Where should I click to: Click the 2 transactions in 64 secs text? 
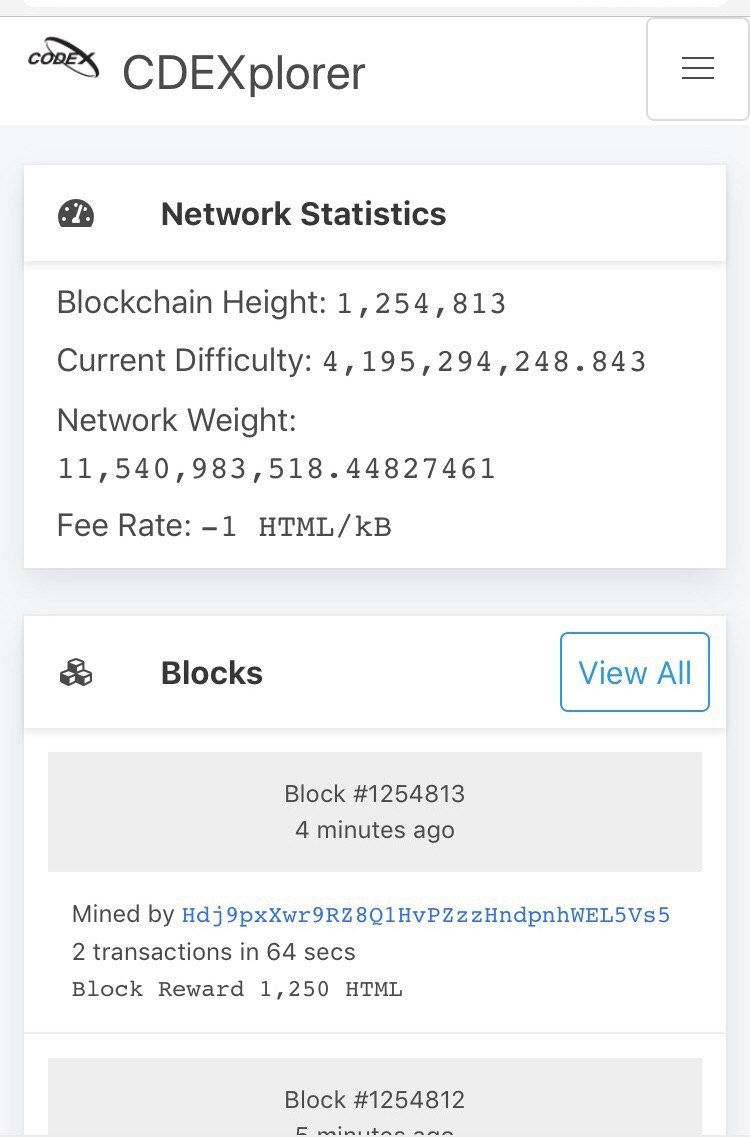214,951
